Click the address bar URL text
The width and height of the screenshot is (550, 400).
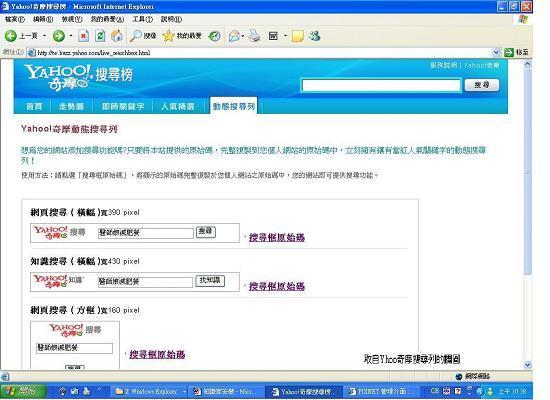94,53
